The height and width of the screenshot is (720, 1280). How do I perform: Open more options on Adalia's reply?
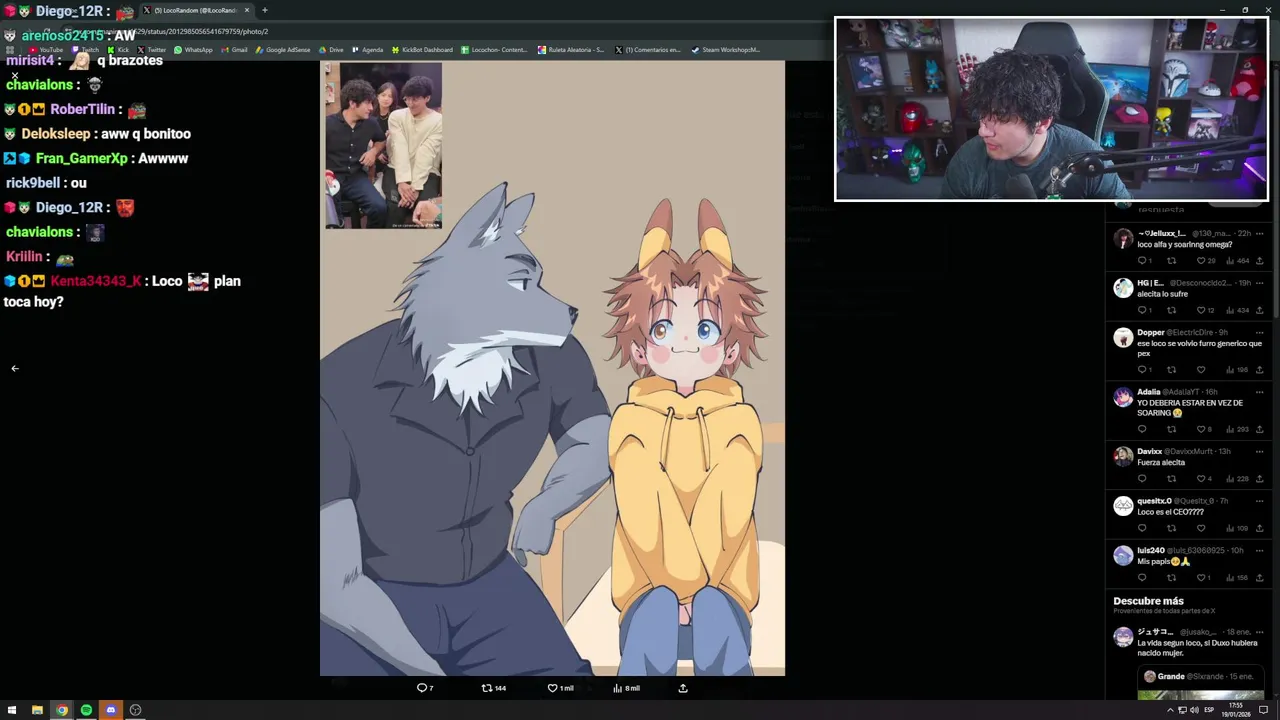tap(1260, 392)
